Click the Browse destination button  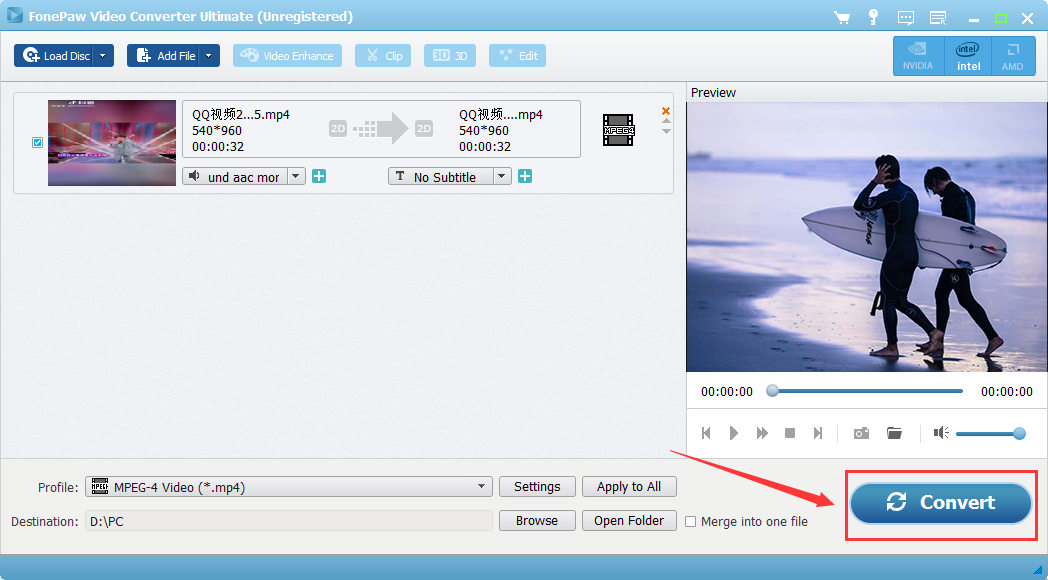coord(537,521)
